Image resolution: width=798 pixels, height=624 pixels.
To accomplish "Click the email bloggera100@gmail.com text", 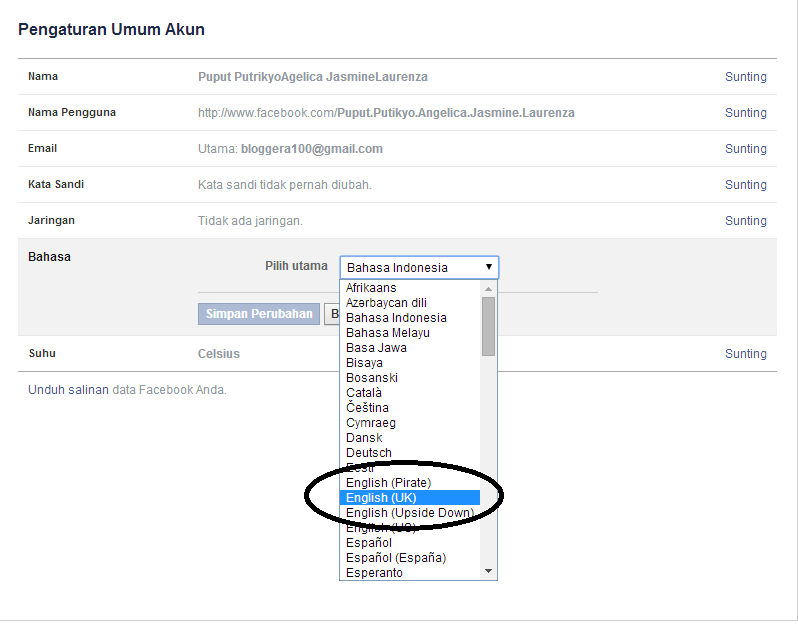I will [x=311, y=149].
